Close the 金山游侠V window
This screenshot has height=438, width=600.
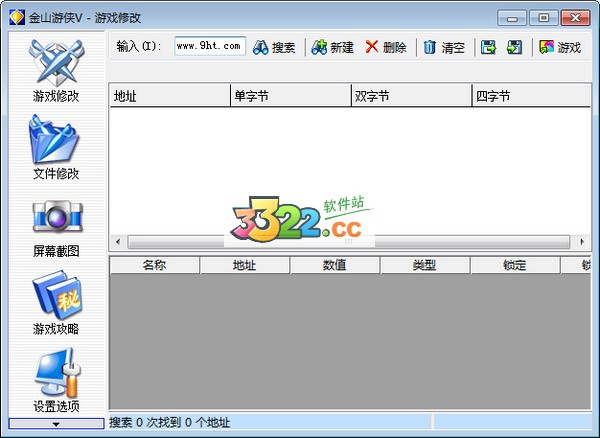coord(575,18)
